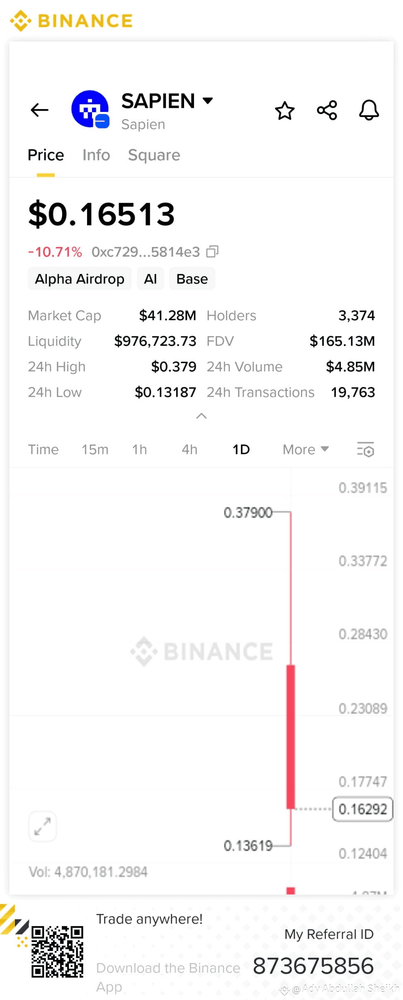
Task: Copy the contract address 0xc729...5814e3
Action: 212,252
